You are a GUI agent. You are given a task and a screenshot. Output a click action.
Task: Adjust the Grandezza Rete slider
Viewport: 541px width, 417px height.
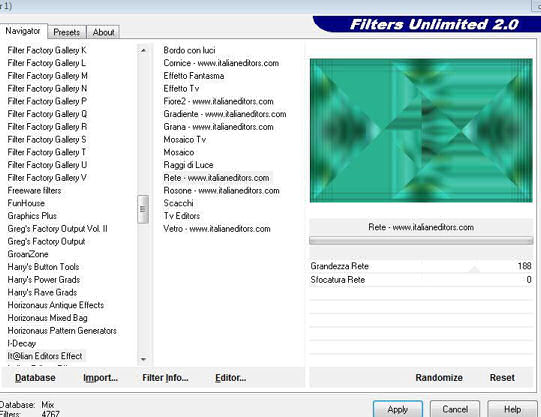(421, 266)
